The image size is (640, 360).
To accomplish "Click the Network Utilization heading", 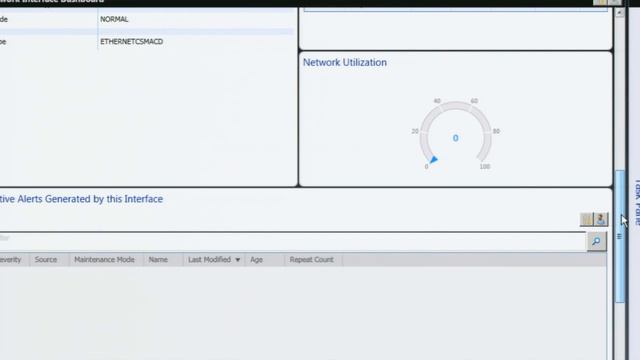I will (344, 62).
